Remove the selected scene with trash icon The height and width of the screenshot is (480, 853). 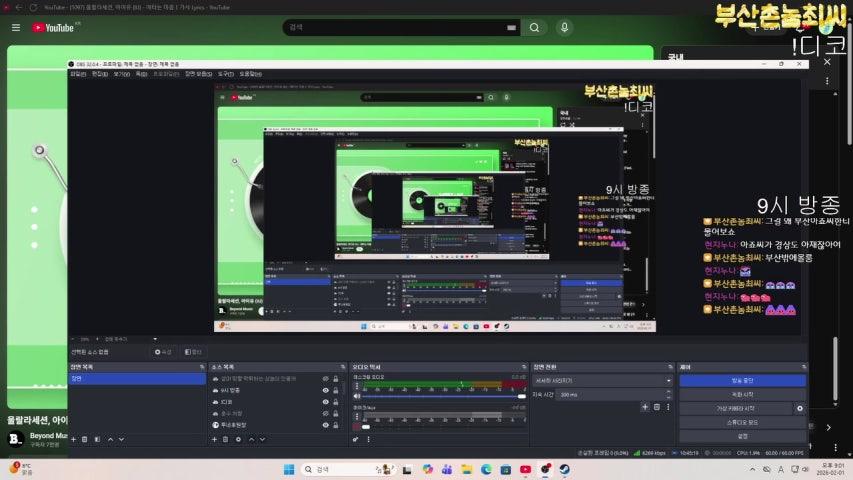(x=85, y=439)
